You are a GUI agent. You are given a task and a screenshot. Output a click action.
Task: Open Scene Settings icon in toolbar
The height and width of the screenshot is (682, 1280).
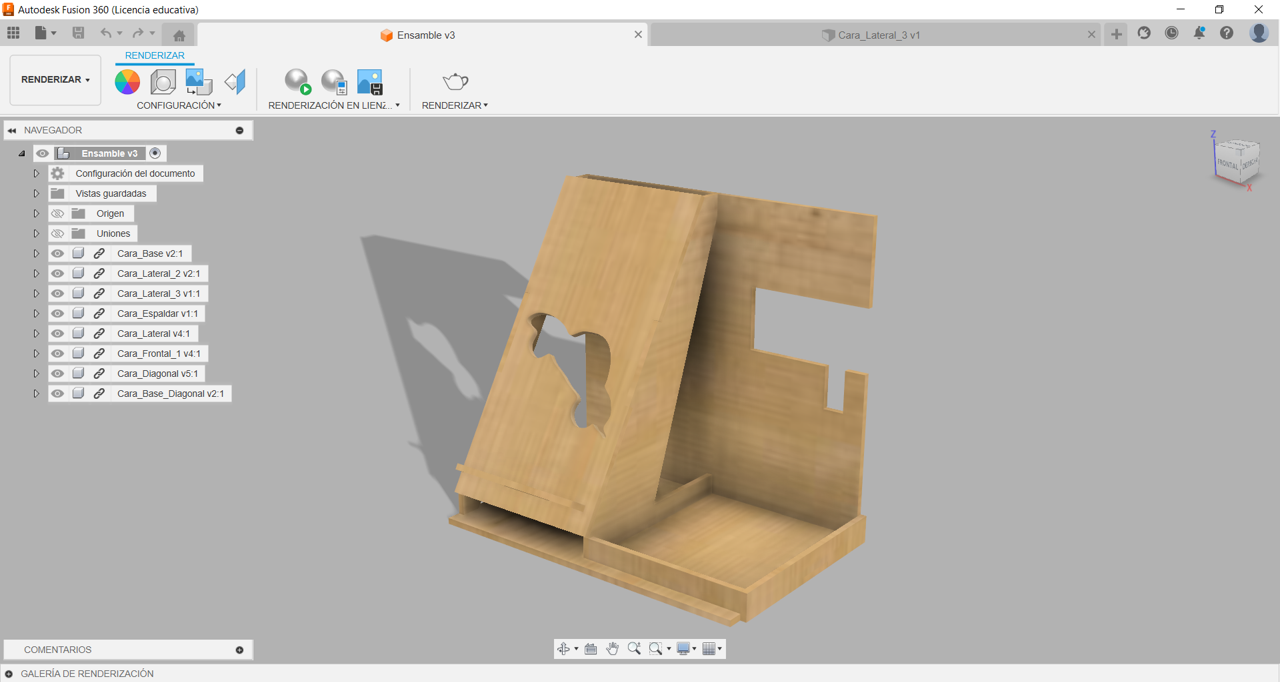pyautogui.click(x=163, y=82)
